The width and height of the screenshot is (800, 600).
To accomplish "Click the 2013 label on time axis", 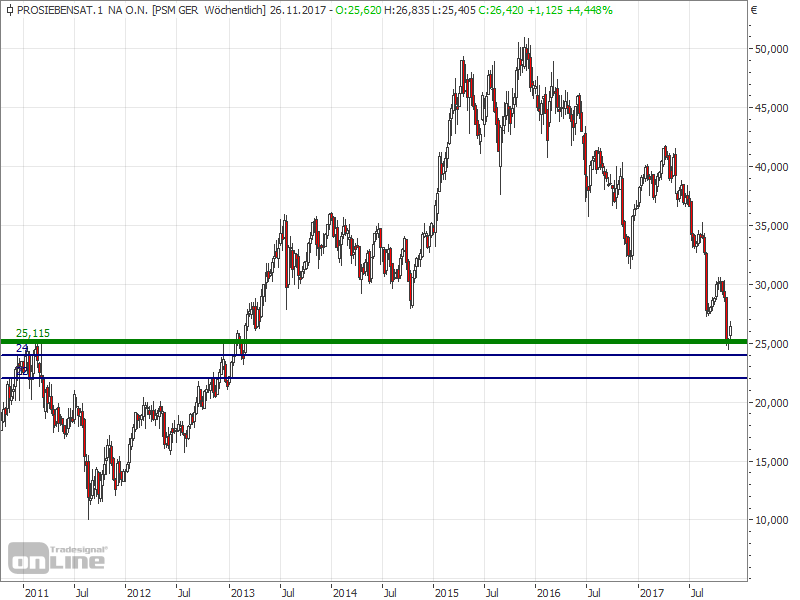I will coord(242,593).
